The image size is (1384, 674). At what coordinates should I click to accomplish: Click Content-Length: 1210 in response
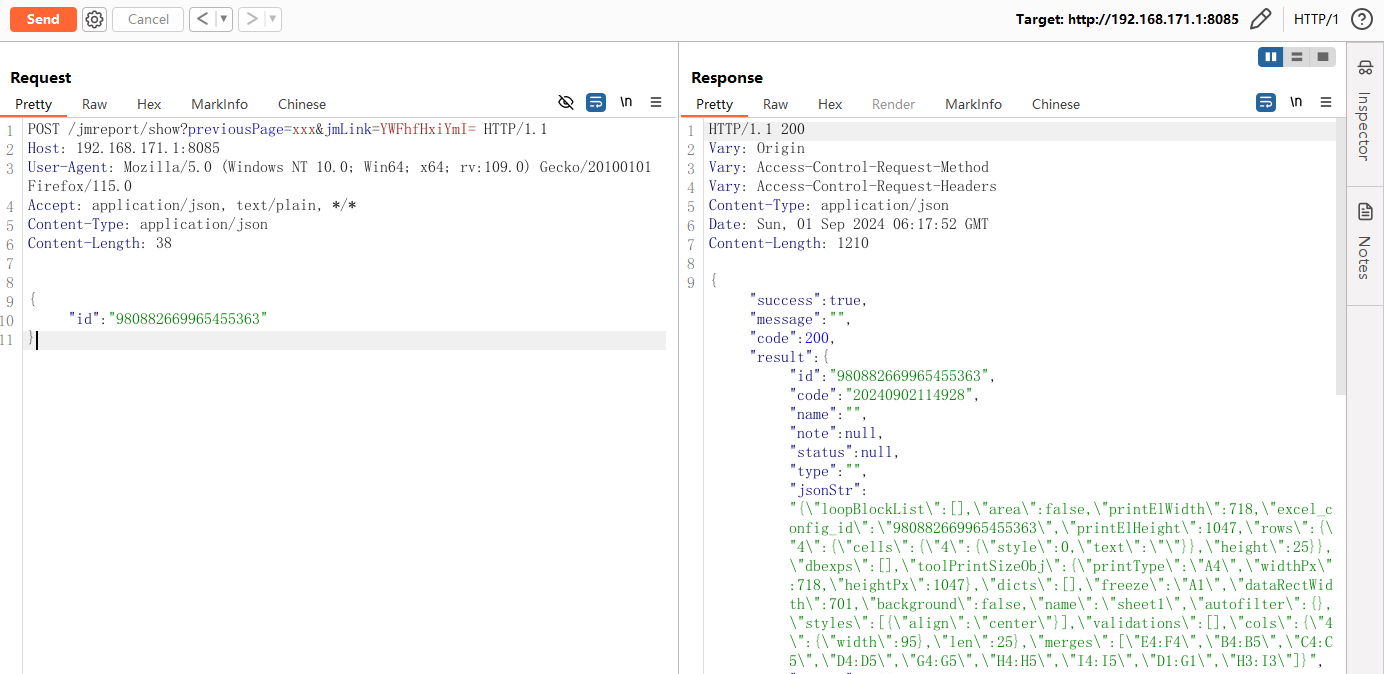click(788, 243)
